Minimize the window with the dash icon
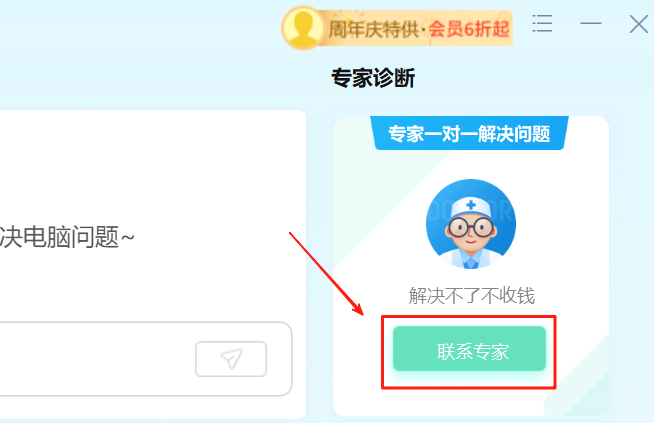This screenshot has height=423, width=654. 591,23
